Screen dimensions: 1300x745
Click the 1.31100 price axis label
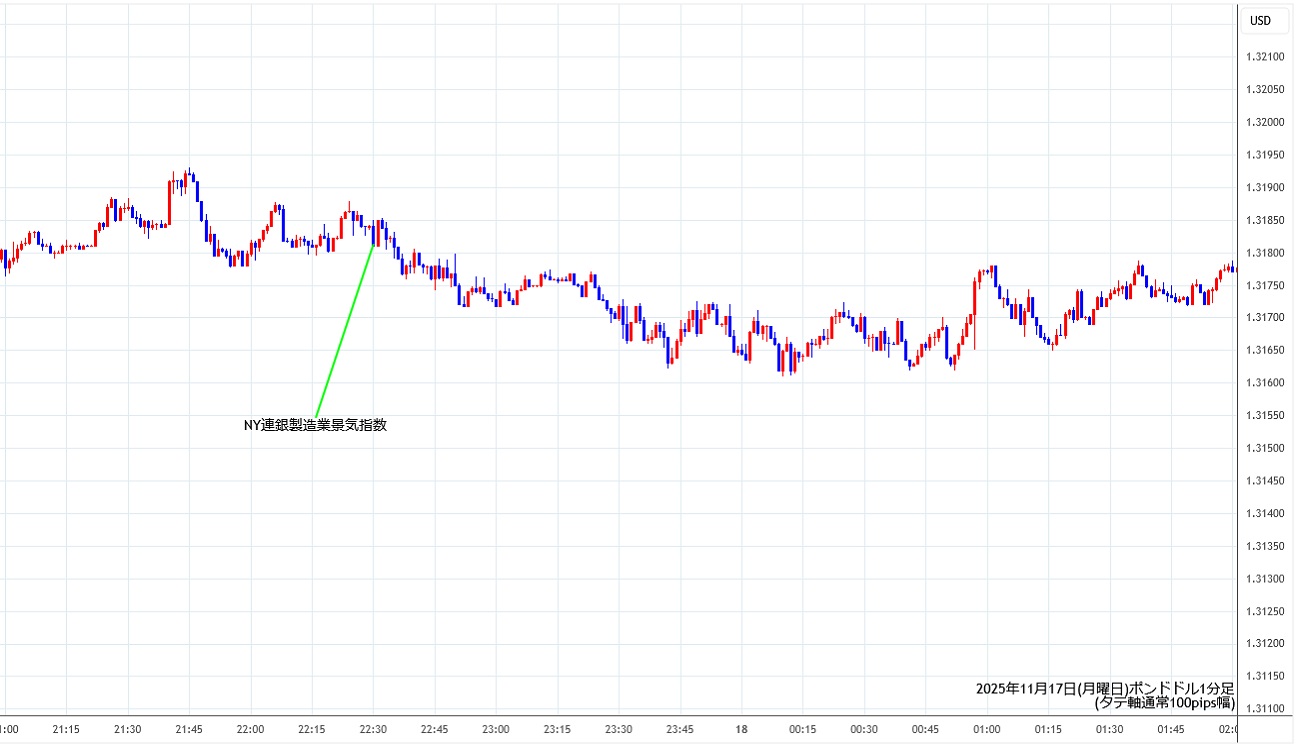click(x=1266, y=709)
